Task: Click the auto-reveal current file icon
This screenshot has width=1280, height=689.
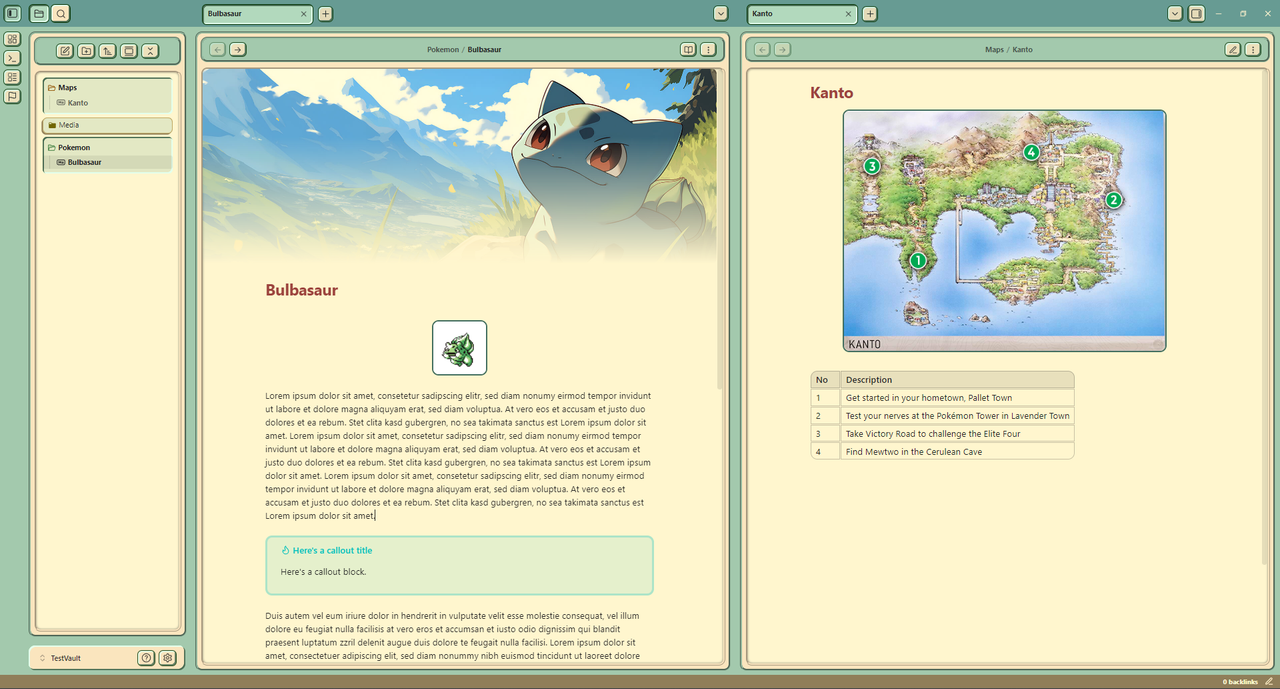Action: click(x=128, y=51)
